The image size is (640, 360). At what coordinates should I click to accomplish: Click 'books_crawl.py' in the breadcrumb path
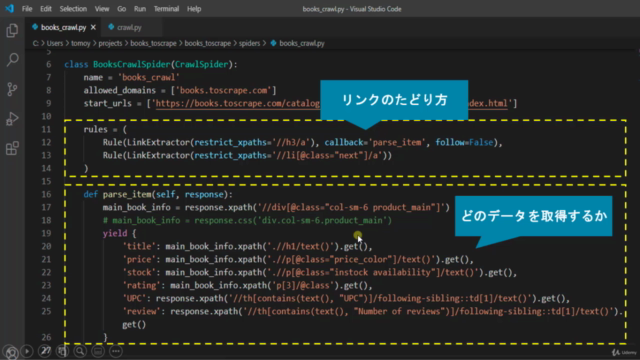point(302,43)
